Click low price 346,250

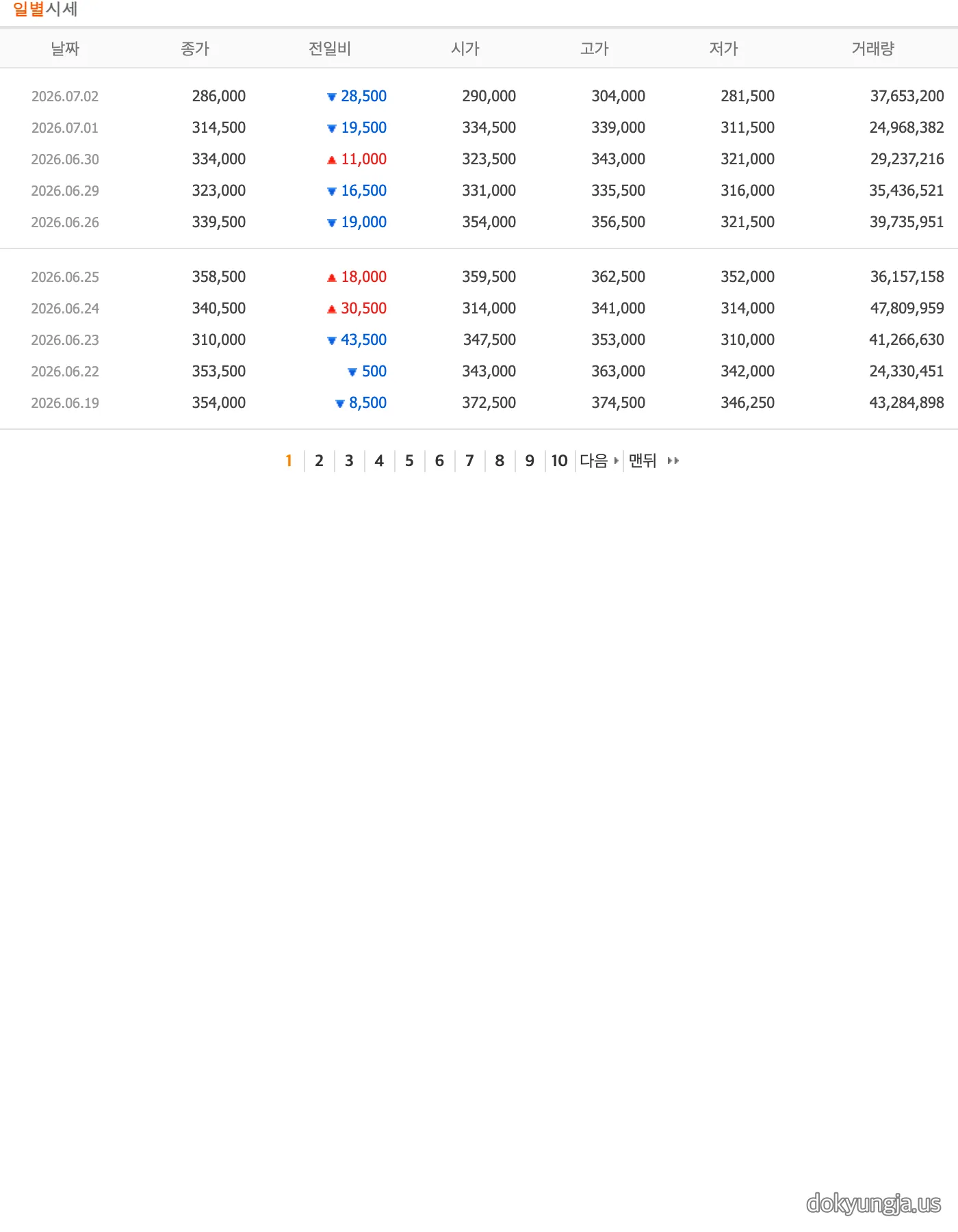pos(748,403)
